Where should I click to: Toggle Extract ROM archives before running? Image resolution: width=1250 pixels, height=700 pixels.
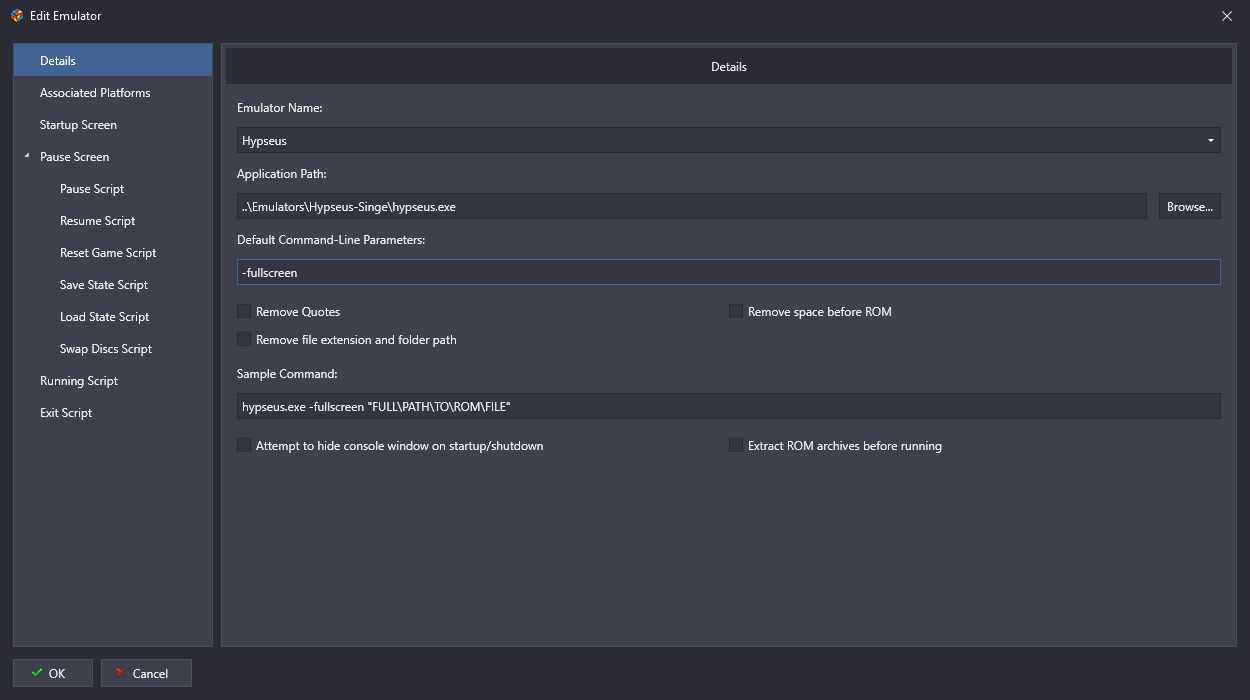pos(736,446)
